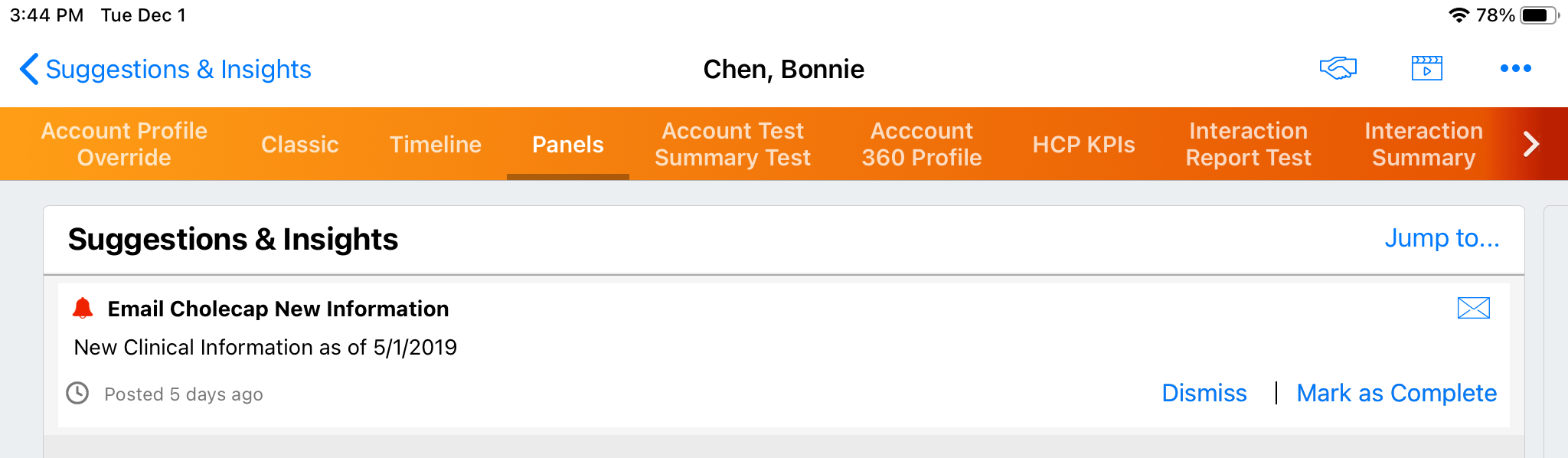Tap the battery status icon
The height and width of the screenshot is (458, 1568).
[x=1540, y=15]
